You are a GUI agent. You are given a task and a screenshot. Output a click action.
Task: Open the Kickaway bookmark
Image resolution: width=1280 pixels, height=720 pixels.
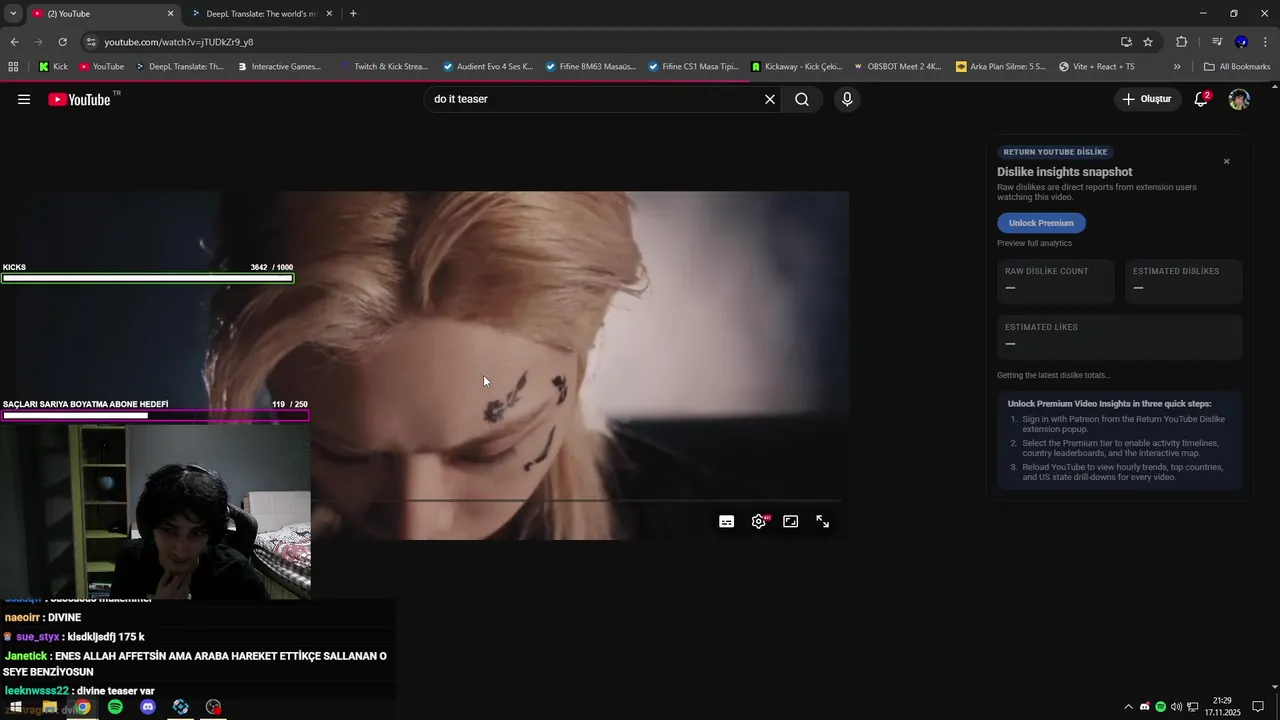796,67
